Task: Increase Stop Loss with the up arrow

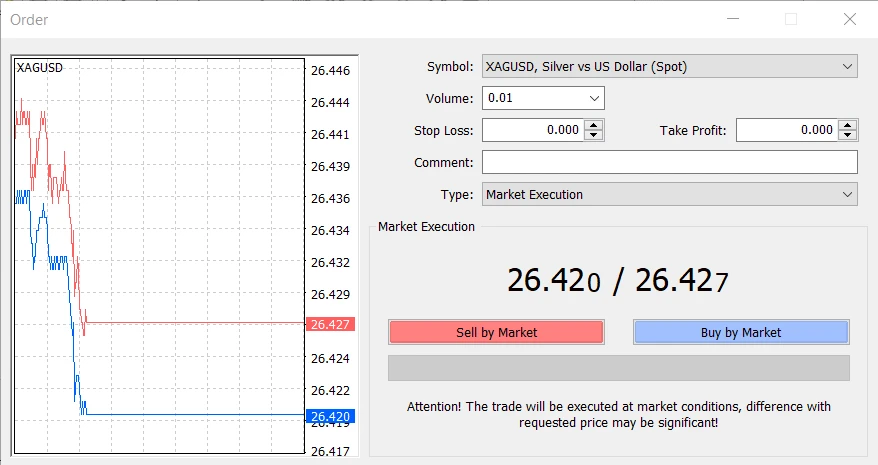Action: tap(594, 125)
